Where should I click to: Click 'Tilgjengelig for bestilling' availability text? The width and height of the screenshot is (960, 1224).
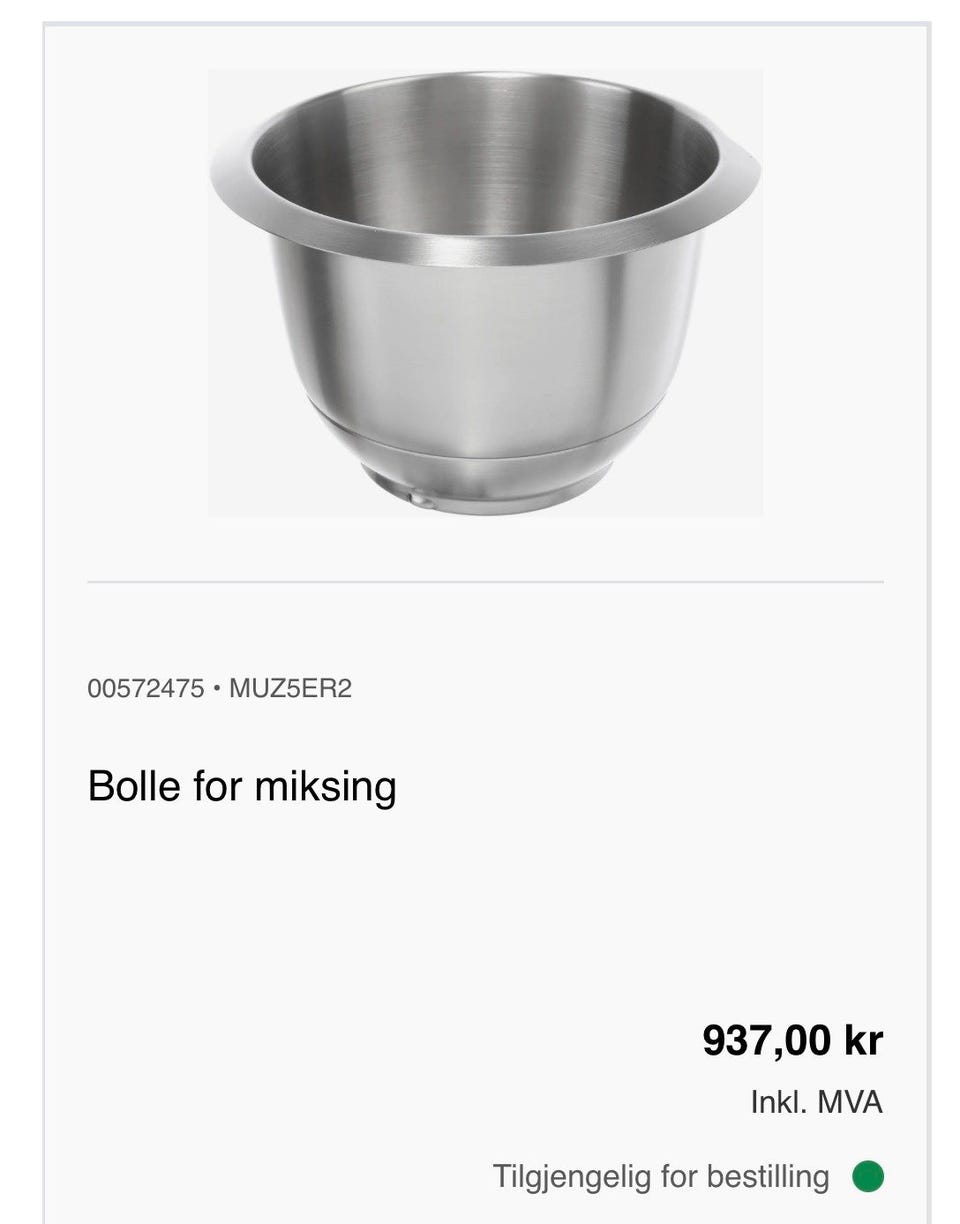tap(660, 1176)
